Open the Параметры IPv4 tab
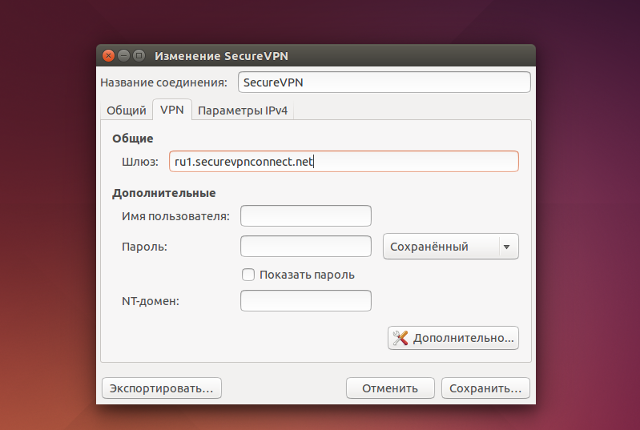The height and width of the screenshot is (430, 640). 245,110
